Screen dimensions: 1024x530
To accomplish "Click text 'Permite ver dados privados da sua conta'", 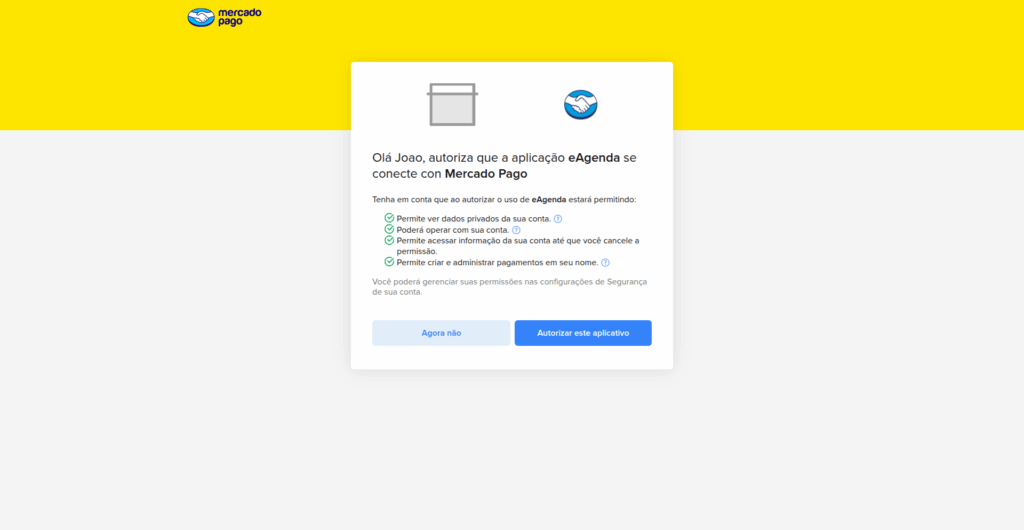I will click(473, 219).
